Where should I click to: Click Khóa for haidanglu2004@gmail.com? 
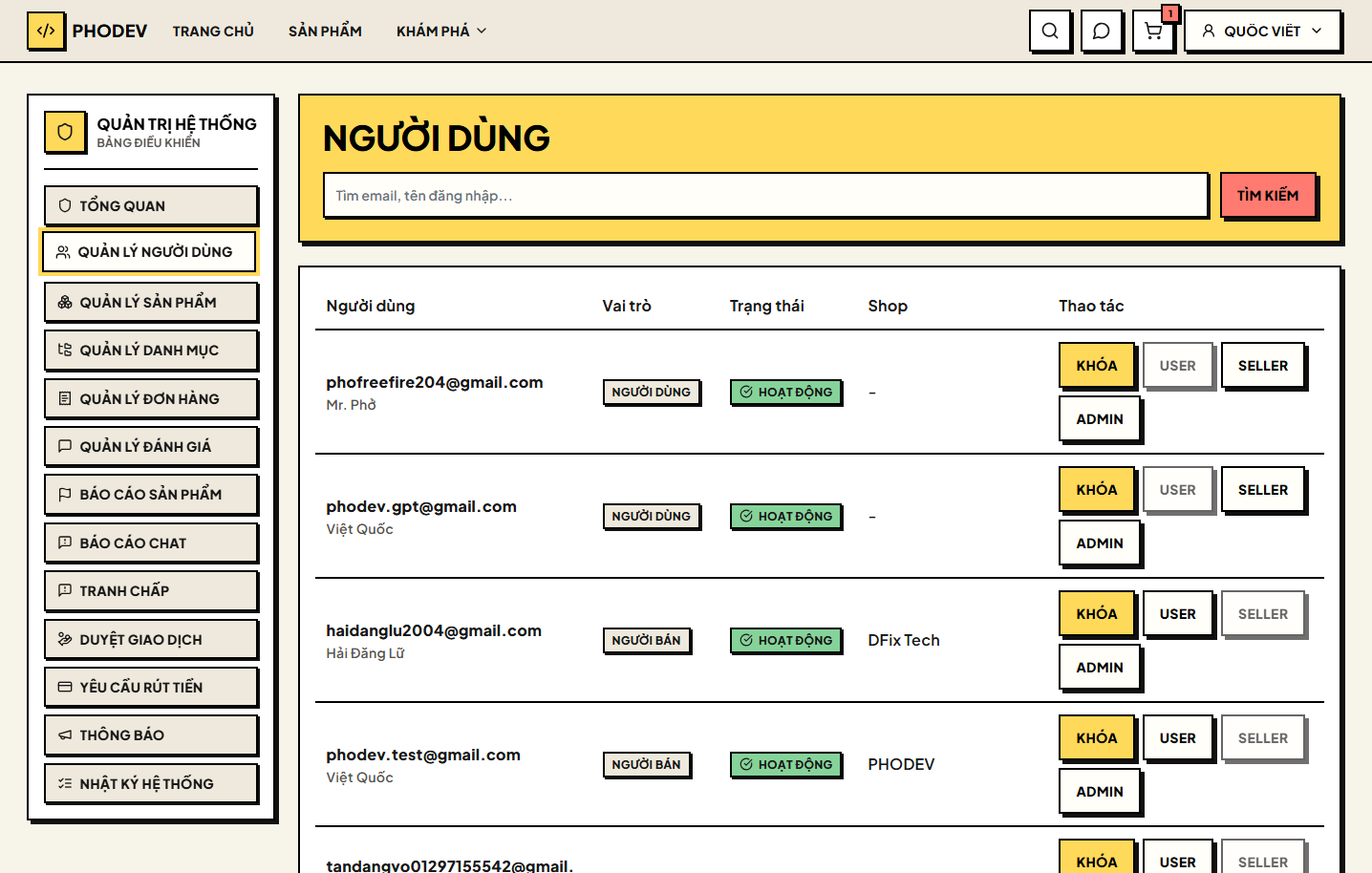(1097, 613)
